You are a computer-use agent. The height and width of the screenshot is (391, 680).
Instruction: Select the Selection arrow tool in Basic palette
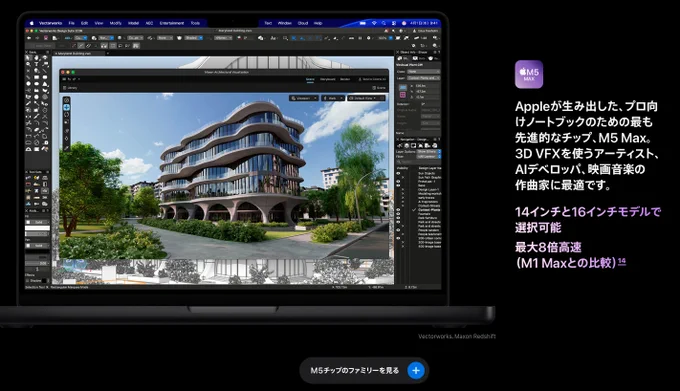tap(29, 58)
